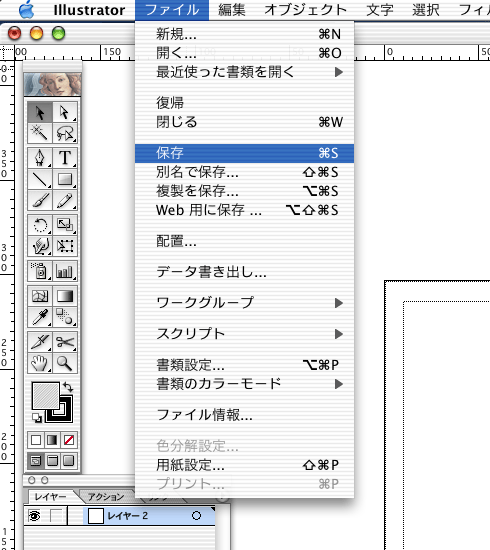This screenshot has height=550, width=490.
Task: Choose 別名で保存... menu item
Action: 244,172
